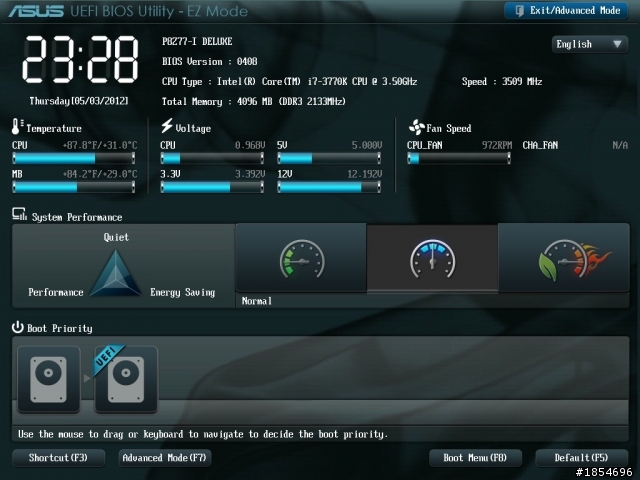The height and width of the screenshot is (480, 640).
Task: Click the Total Memory 4096 MB line
Action: coord(253,102)
